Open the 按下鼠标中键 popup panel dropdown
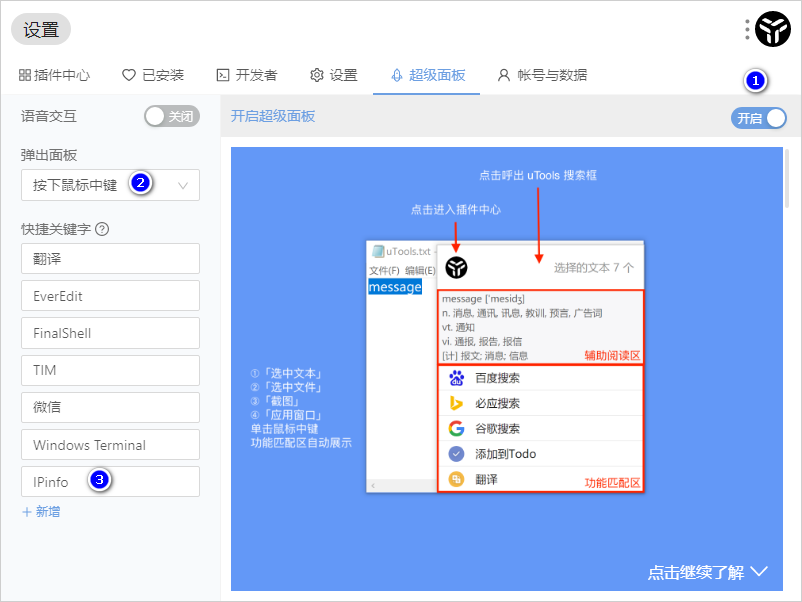Image resolution: width=802 pixels, height=602 pixels. [110, 185]
